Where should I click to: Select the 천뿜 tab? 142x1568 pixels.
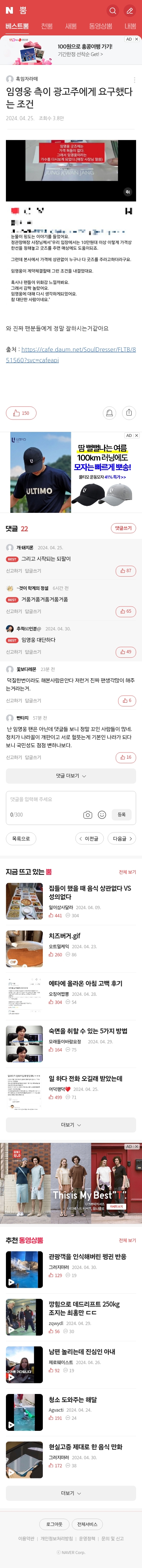47,26
